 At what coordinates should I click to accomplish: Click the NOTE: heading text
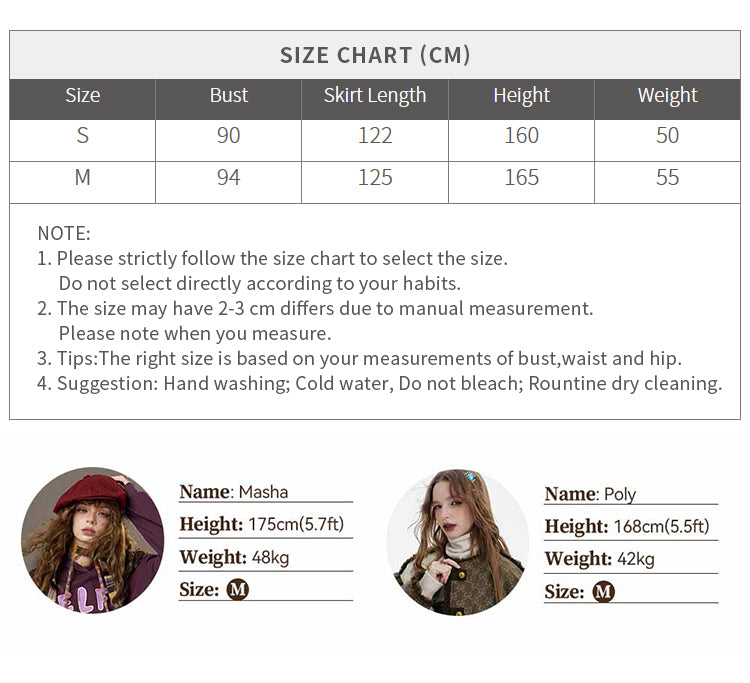click(x=64, y=233)
